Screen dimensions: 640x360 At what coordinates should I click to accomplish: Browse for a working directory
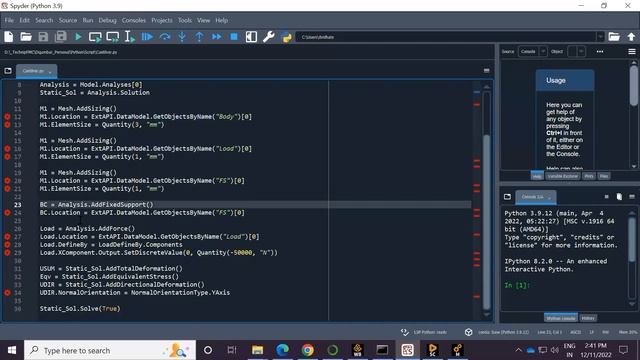[x=614, y=37]
